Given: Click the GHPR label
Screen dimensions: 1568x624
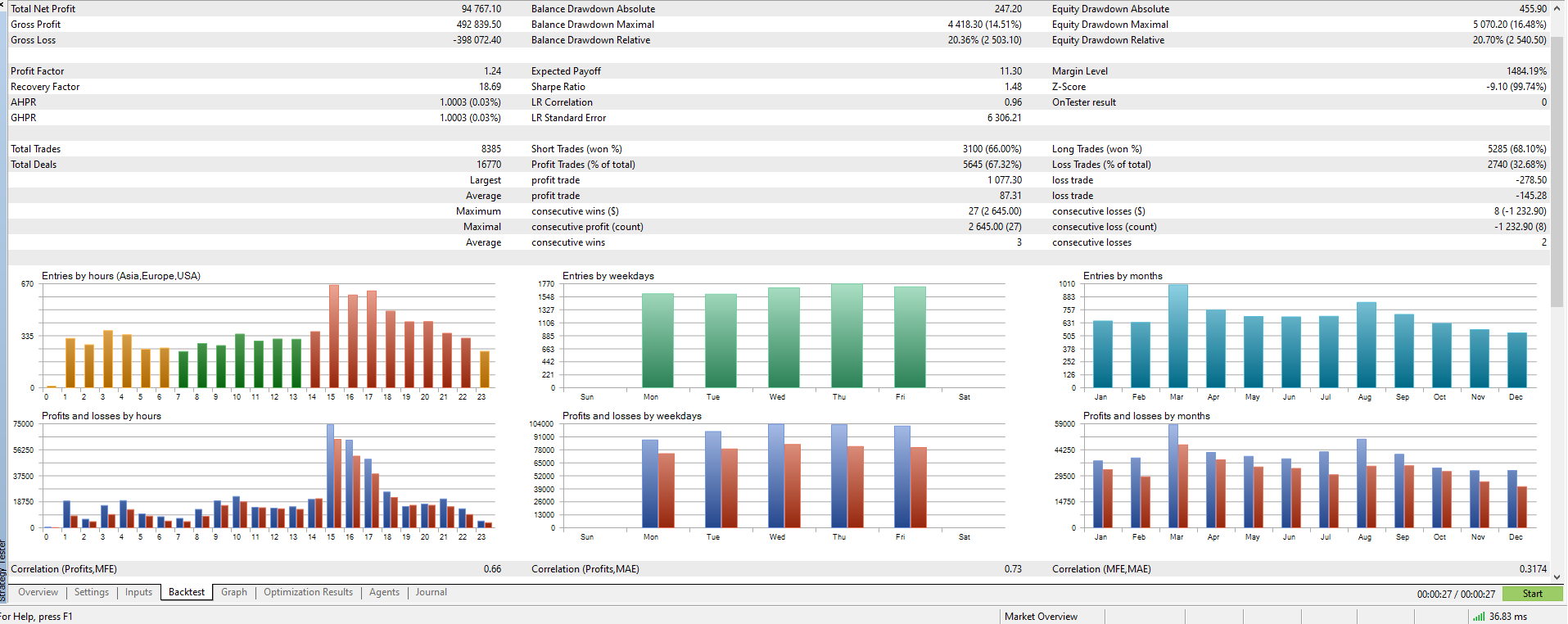Looking at the screenshot, I should pyautogui.click(x=23, y=118).
